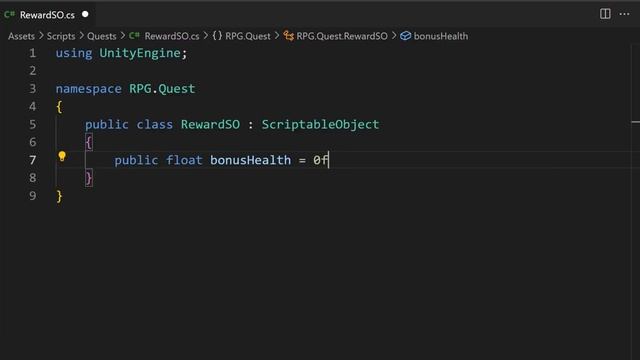Click line number 5 in the gutter
This screenshot has width=640, height=360.
33,124
